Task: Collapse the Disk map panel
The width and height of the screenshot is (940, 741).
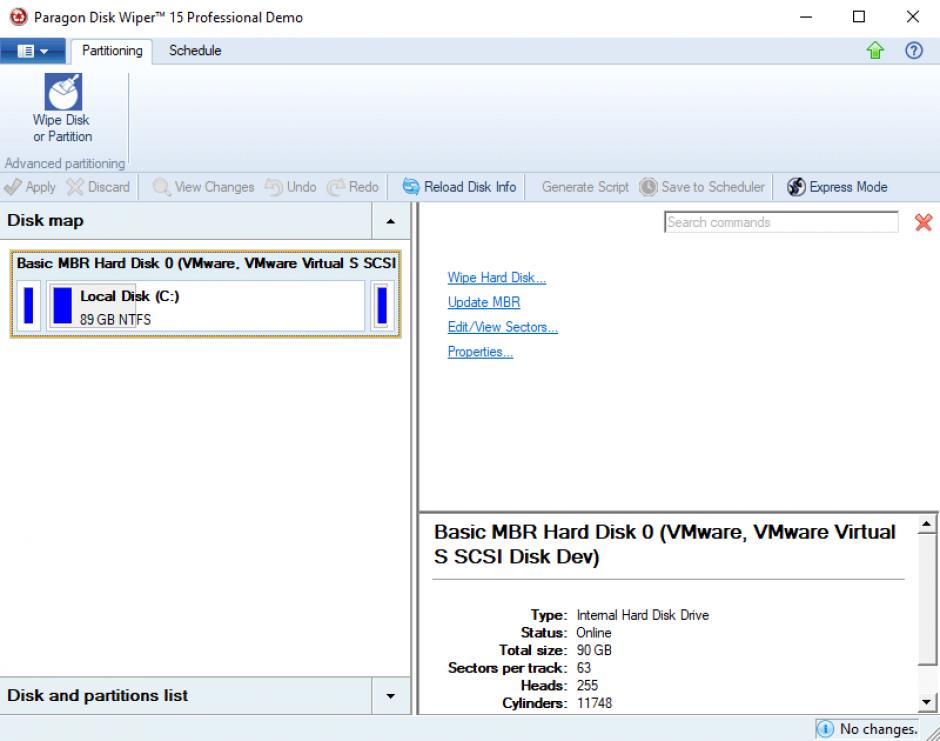Action: tap(390, 221)
